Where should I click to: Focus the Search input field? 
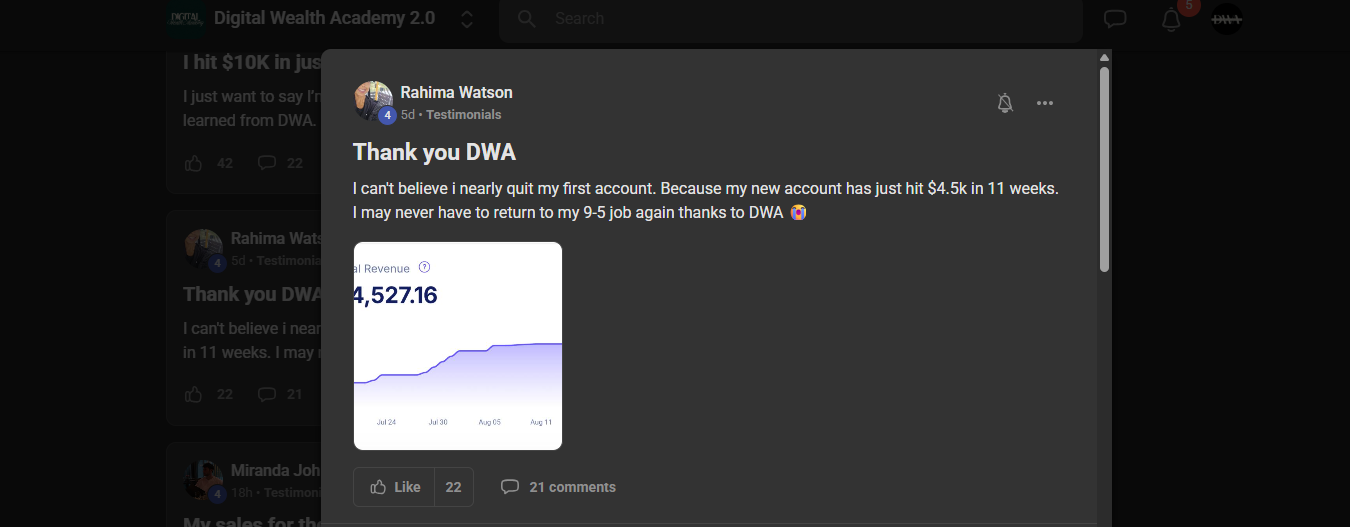tap(791, 19)
